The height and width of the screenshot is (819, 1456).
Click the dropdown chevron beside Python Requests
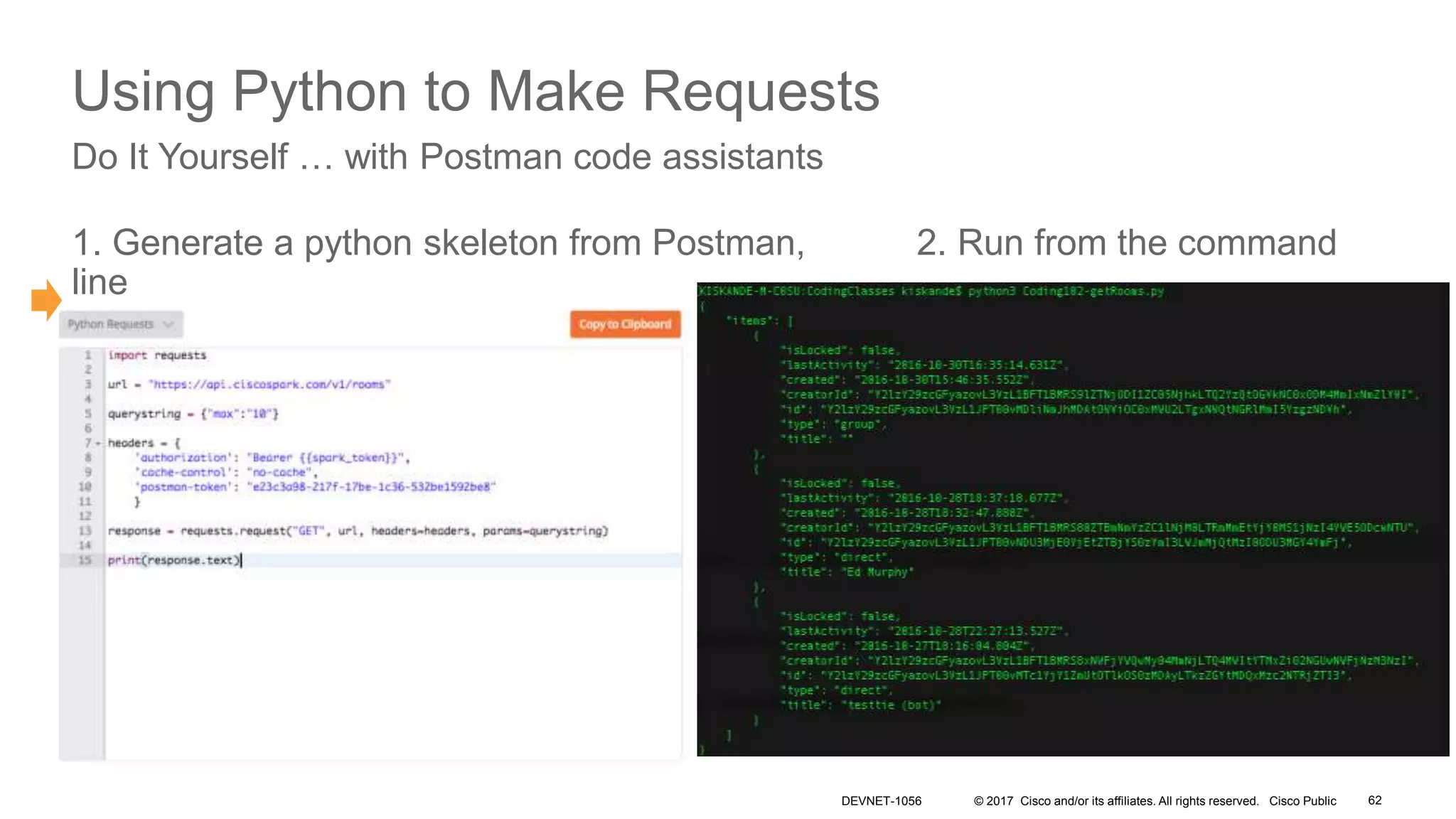168,324
